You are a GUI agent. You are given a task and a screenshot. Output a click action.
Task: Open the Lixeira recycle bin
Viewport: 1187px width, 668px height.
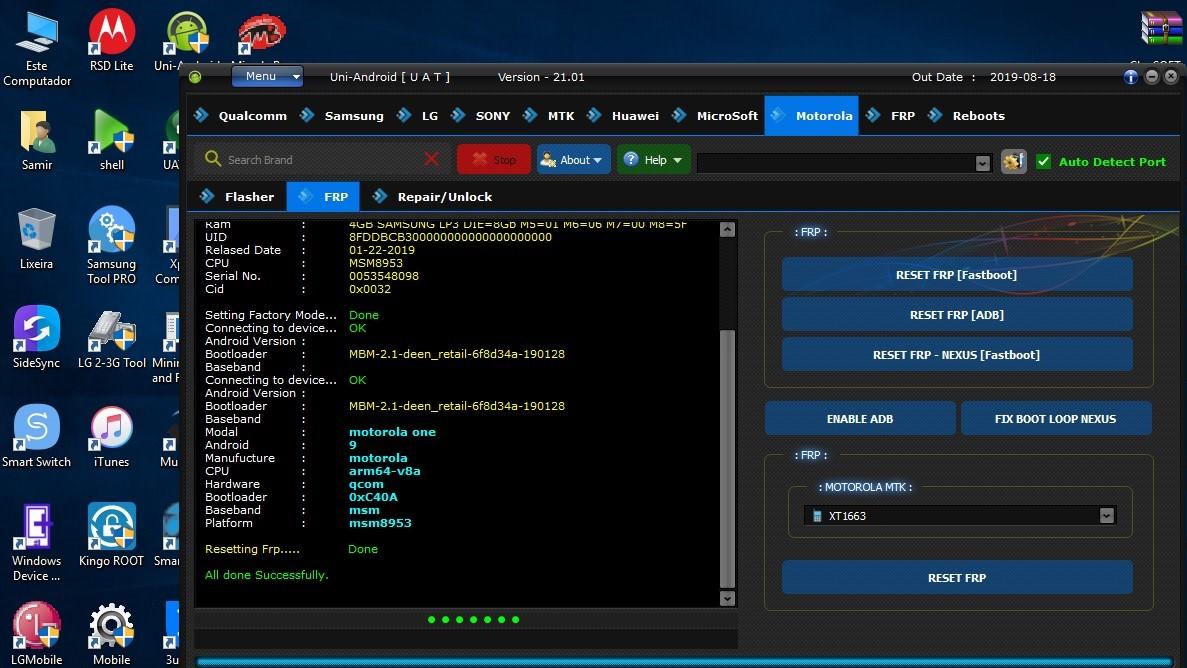click(36, 239)
